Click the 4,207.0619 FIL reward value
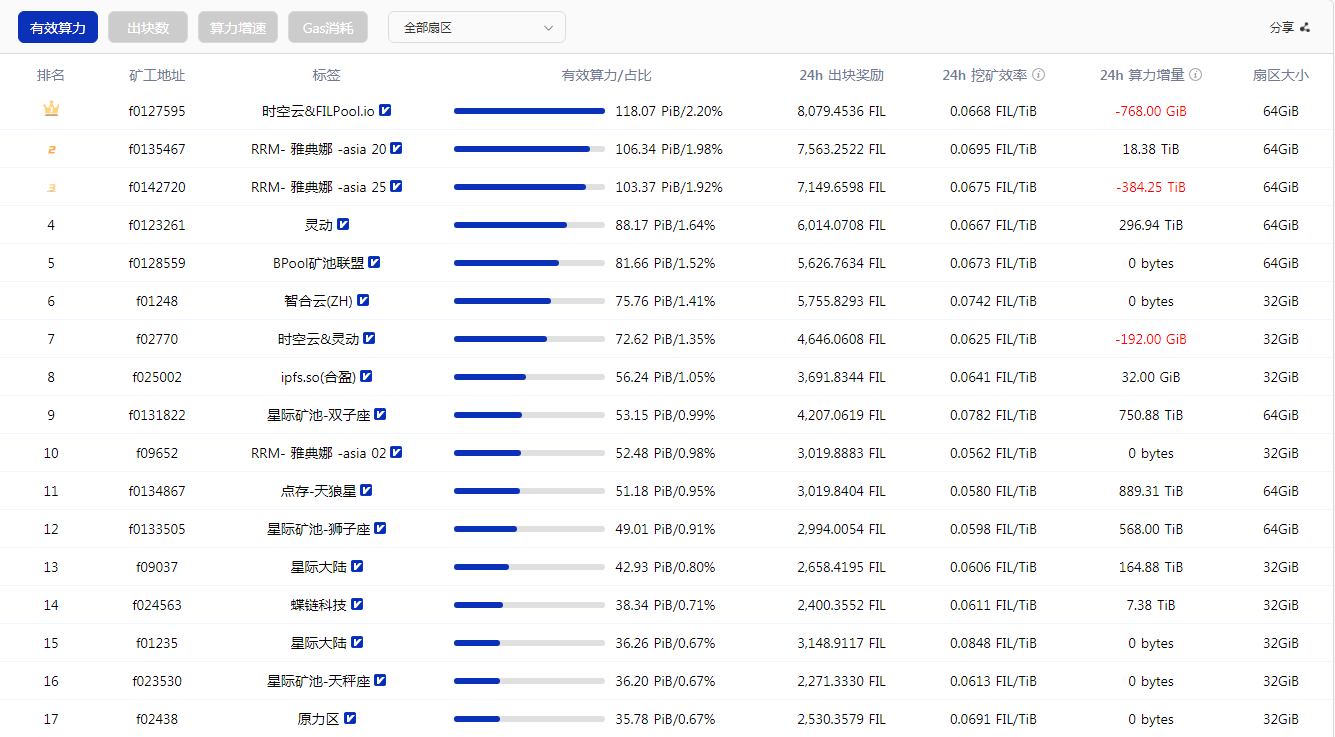 (x=841, y=415)
